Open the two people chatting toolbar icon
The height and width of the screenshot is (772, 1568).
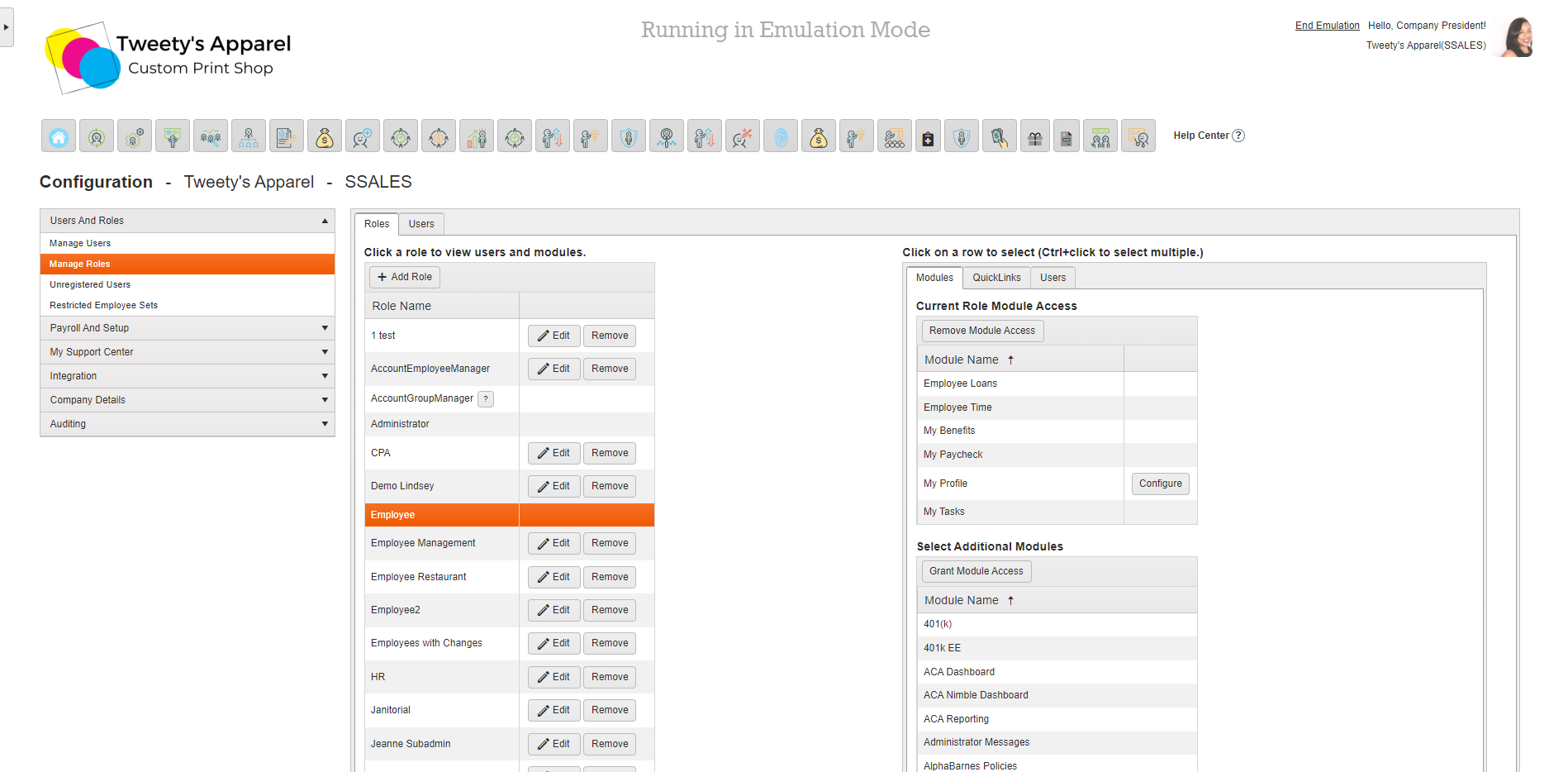point(1100,136)
